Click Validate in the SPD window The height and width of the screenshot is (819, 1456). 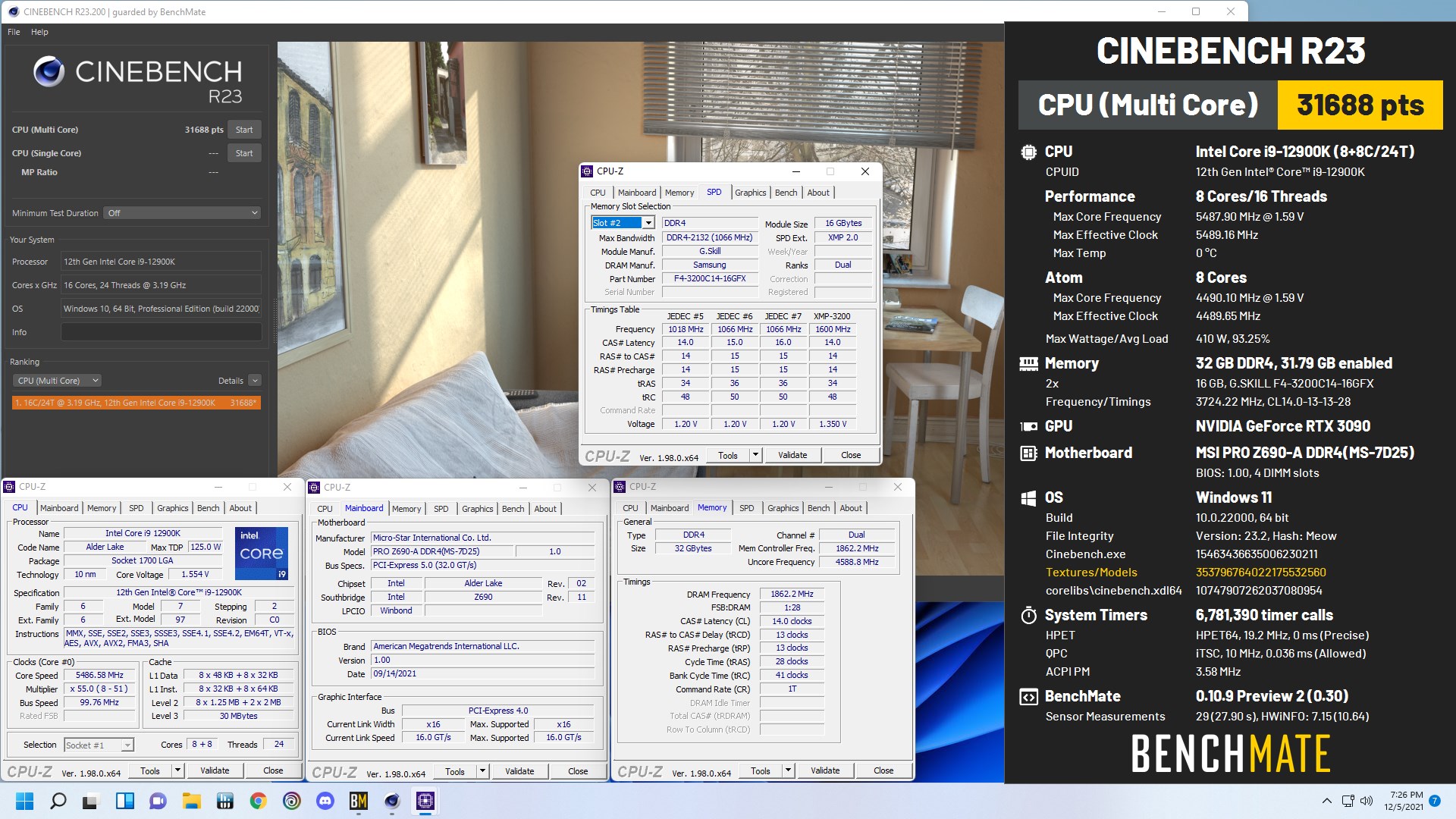click(x=792, y=455)
